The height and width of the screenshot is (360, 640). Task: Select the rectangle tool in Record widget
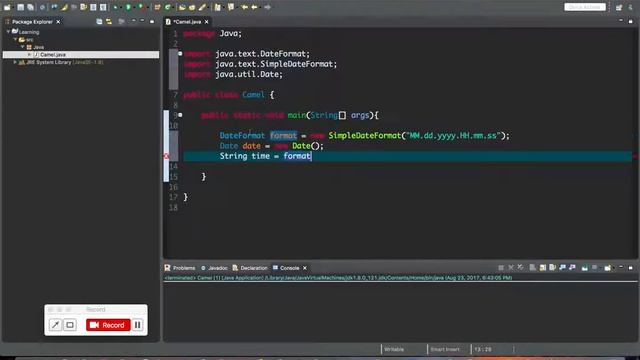coord(70,325)
